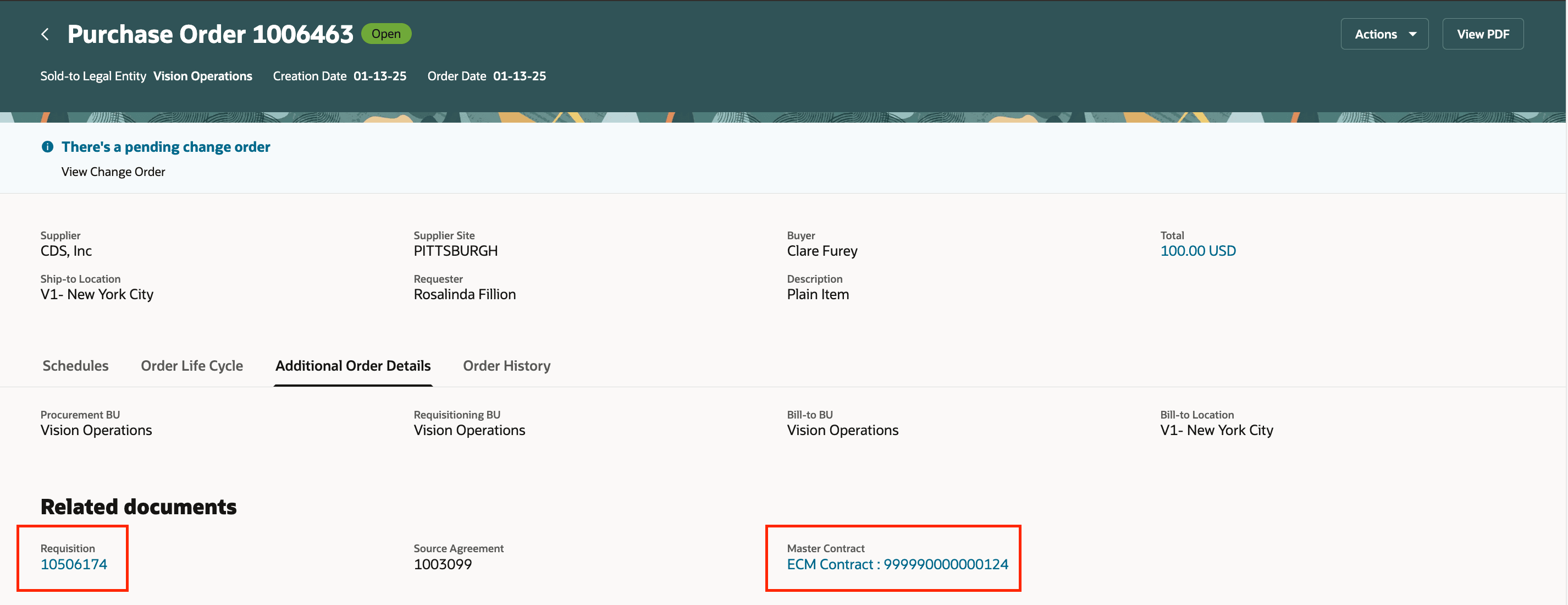This screenshot has width=1568, height=605.
Task: Click the green Open status badge
Action: 386,34
